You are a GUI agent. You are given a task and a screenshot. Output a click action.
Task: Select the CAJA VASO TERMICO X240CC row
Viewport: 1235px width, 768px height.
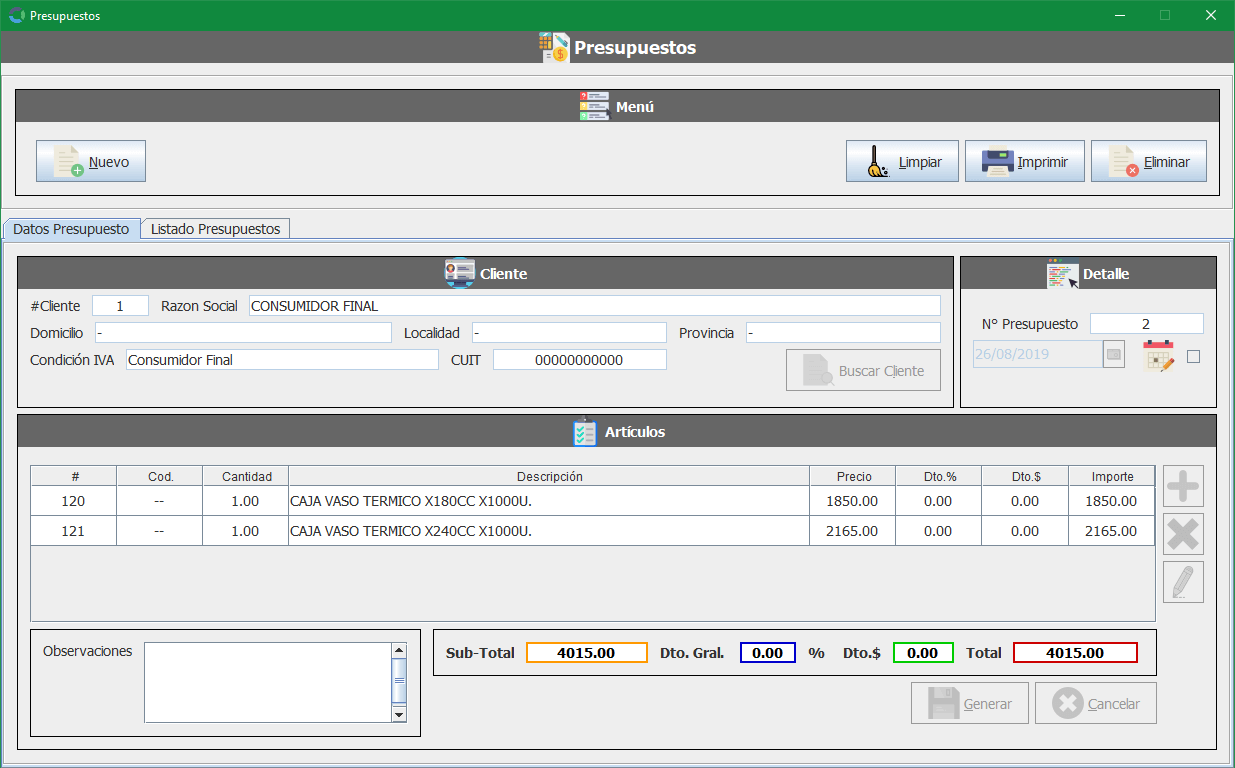pyautogui.click(x=548, y=531)
